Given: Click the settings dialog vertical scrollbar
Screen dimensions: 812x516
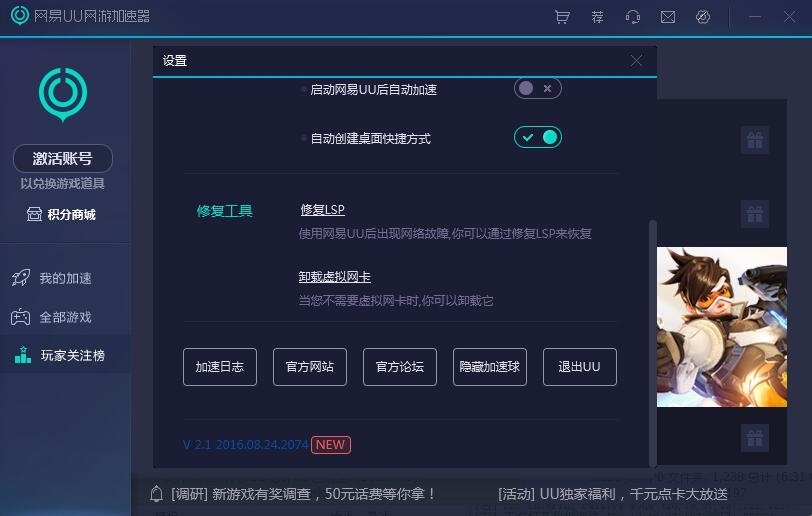Looking at the screenshot, I should (653, 342).
